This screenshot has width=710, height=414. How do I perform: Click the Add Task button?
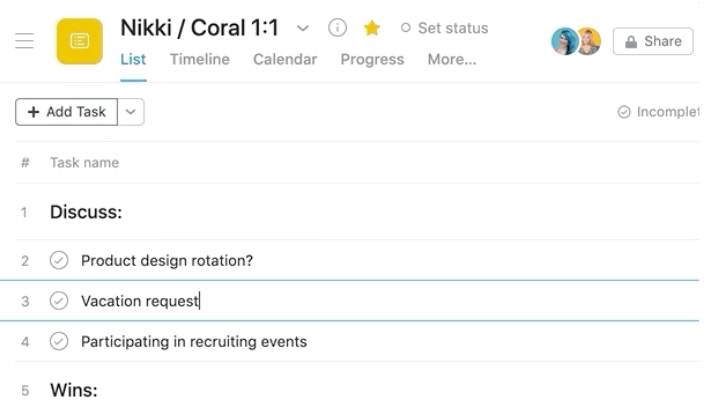[x=67, y=112]
